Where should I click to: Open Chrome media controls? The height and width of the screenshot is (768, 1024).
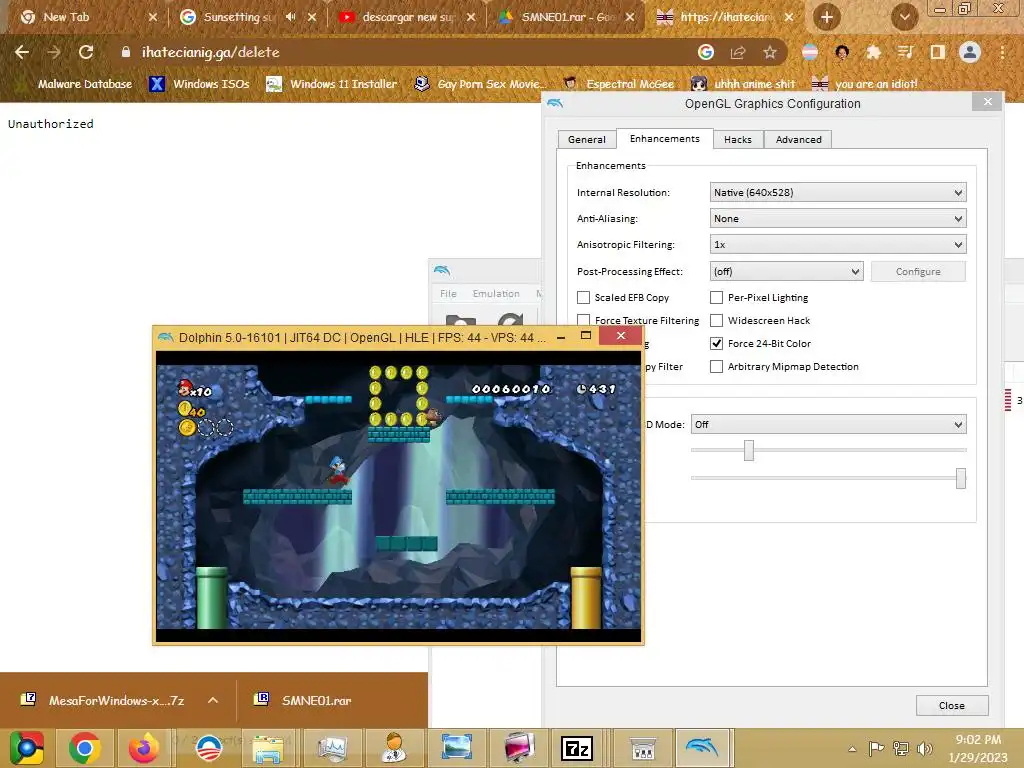pos(905,52)
